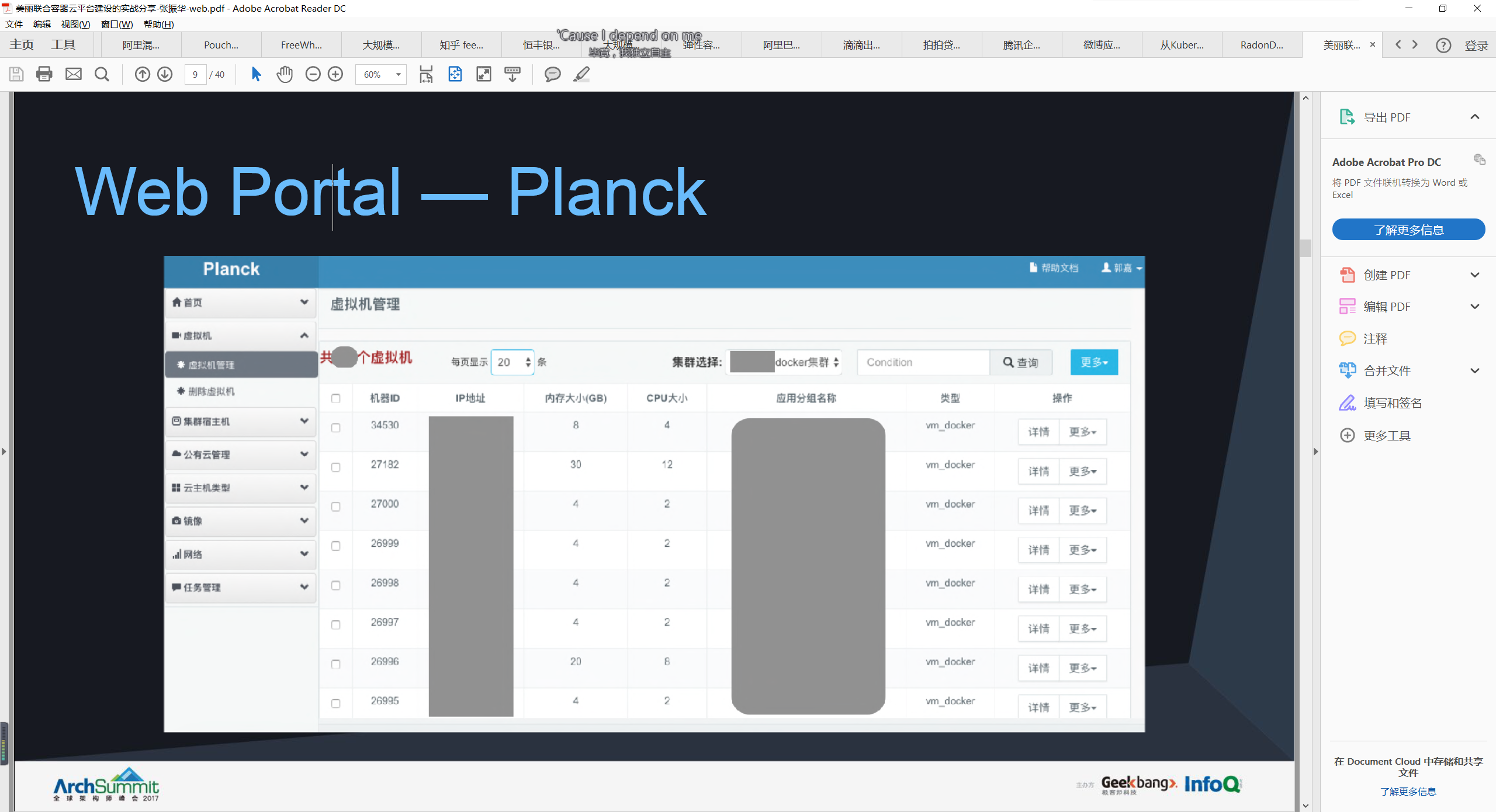Click the copy icon beside Adobe Acrobat Pro DC
Image resolution: width=1496 pixels, height=812 pixels.
pos(1479,159)
